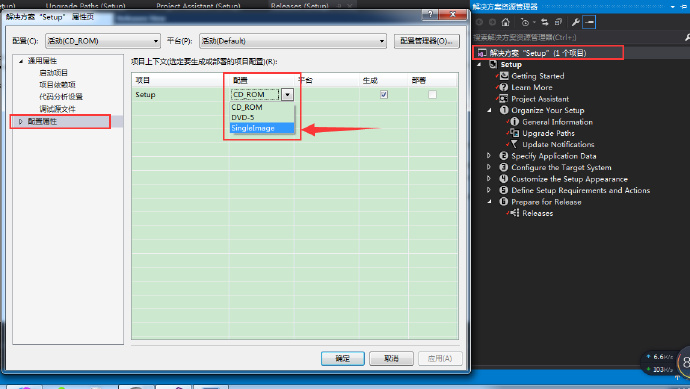Click the Setup project icon in tree
The width and height of the screenshot is (690, 389).
pyautogui.click(x=493, y=64)
